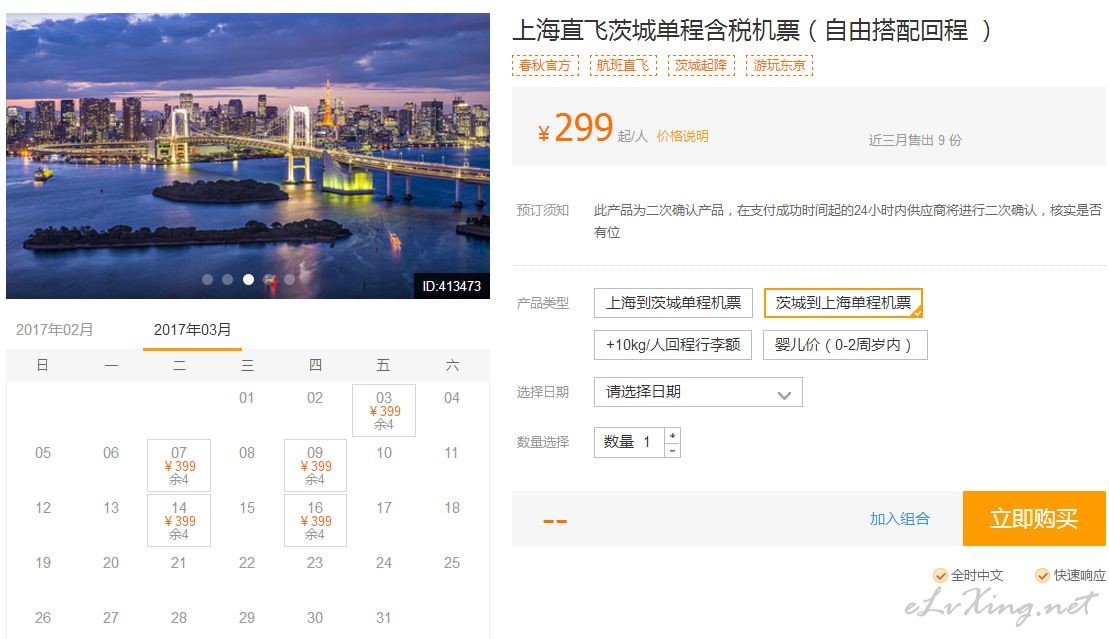The height and width of the screenshot is (639, 1109).
Task: Click the 日 weekday column header
Action: pyautogui.click(x=42, y=365)
